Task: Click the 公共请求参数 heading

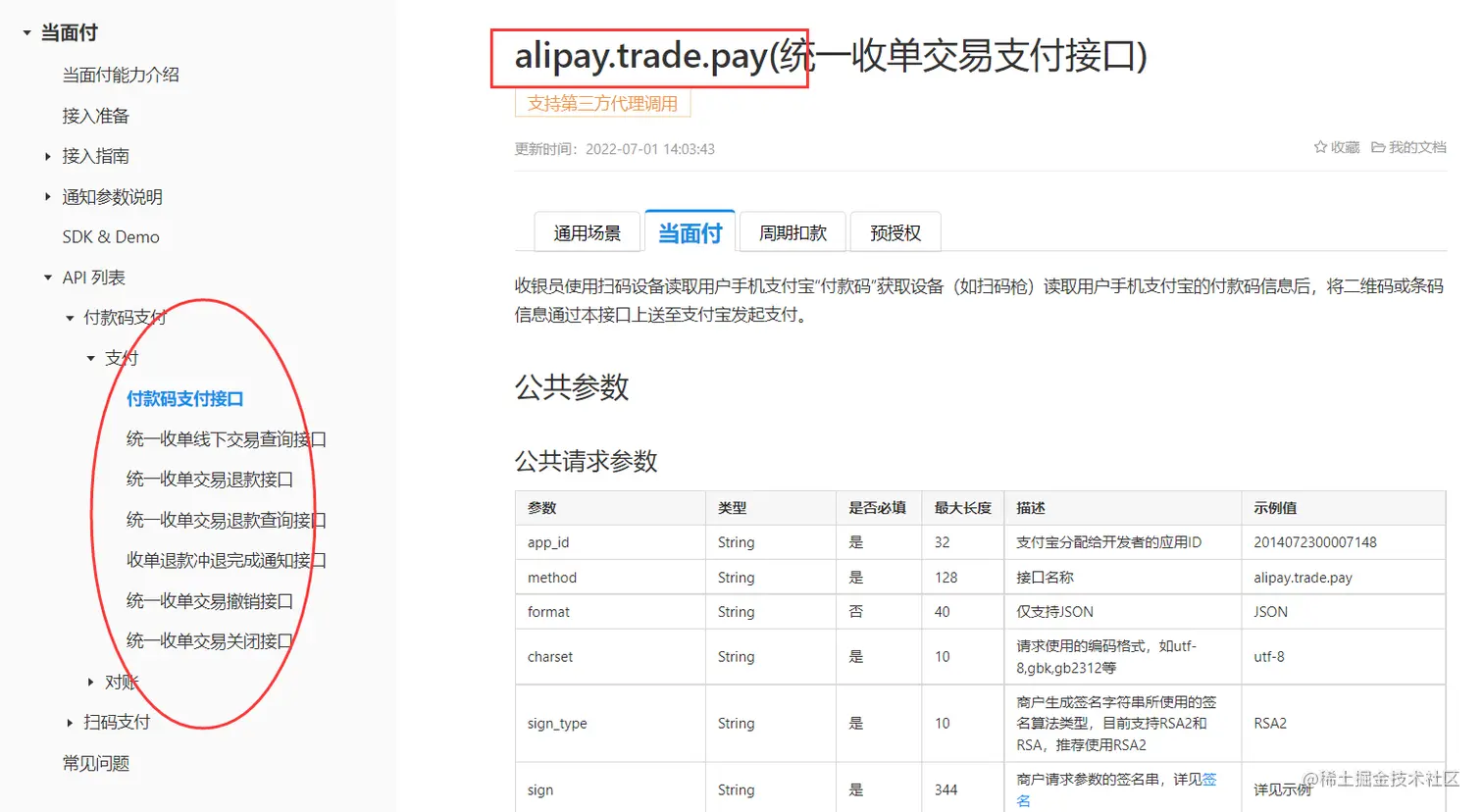Action: pos(586,461)
